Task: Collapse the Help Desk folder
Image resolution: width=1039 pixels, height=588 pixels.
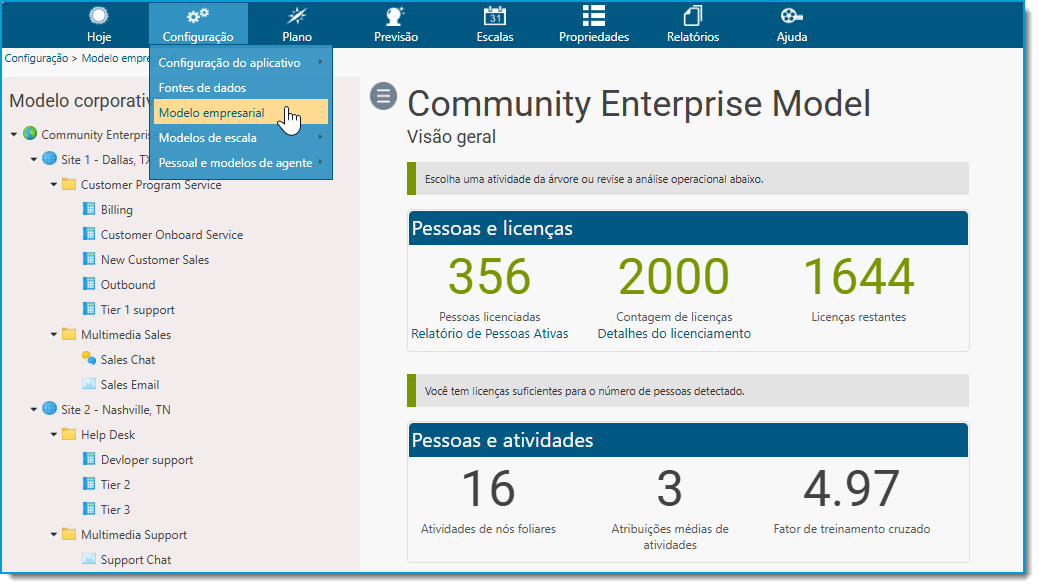Action: 54,435
